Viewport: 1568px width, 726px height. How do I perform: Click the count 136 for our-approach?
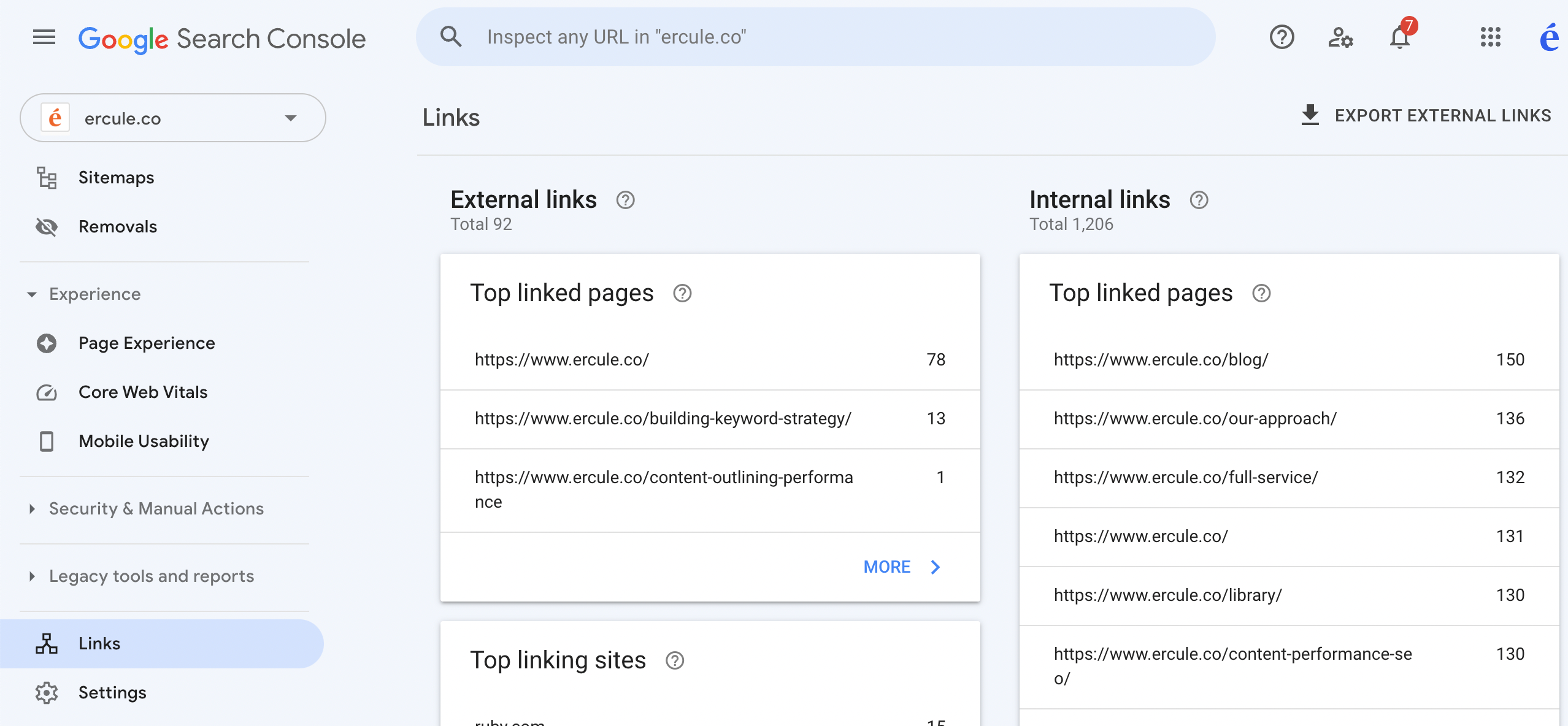tap(1510, 419)
